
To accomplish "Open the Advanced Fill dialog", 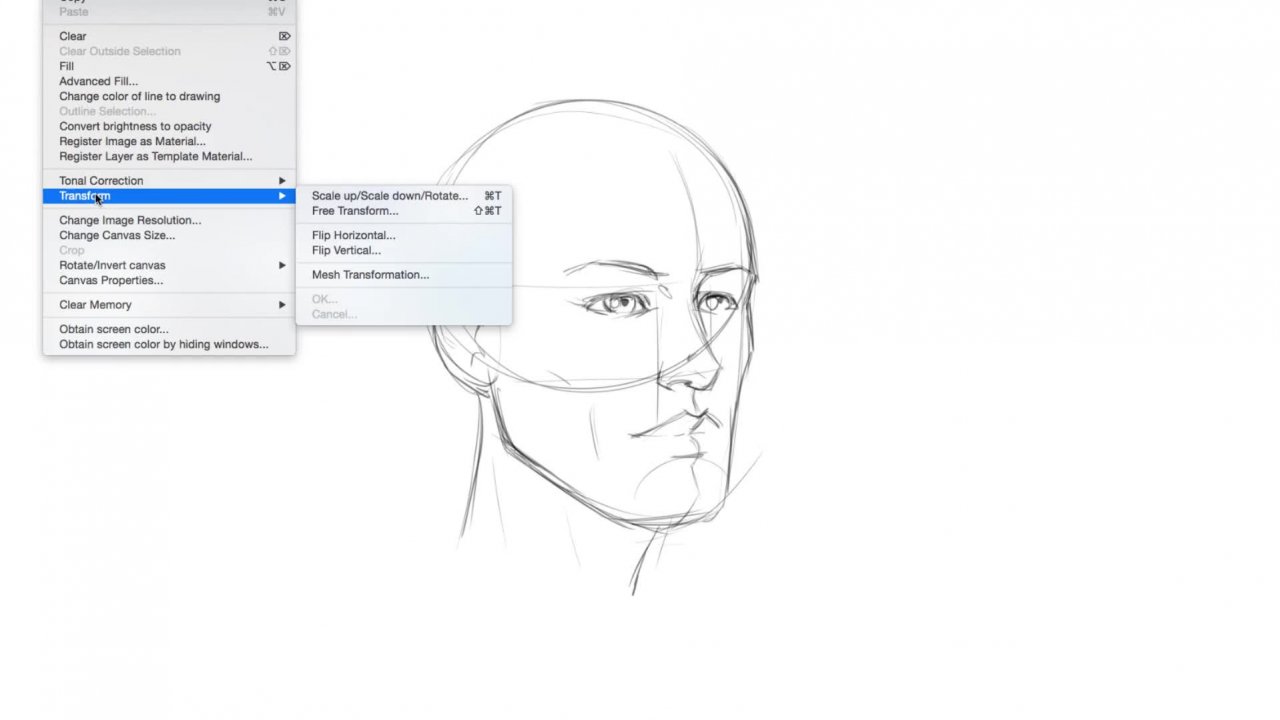I will click(x=98, y=81).
